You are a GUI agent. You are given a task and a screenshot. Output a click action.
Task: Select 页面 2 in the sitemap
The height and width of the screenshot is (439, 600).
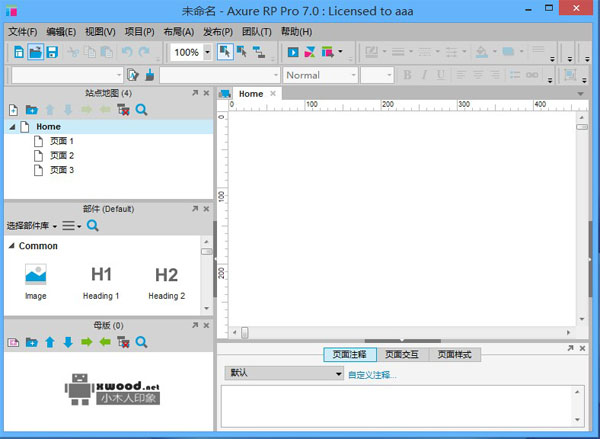pyautogui.click(x=62, y=156)
